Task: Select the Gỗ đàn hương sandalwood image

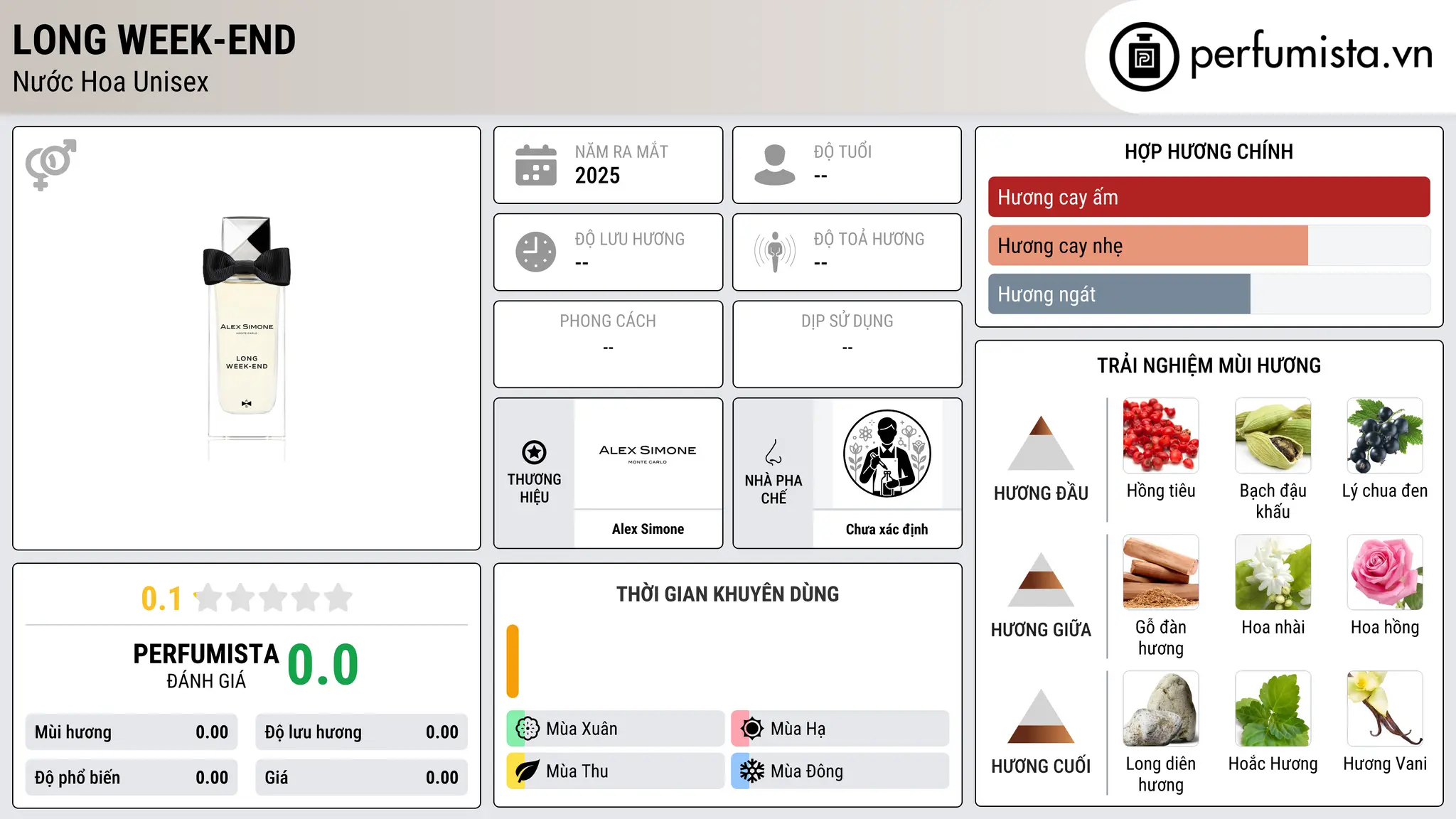Action: pos(1161,572)
